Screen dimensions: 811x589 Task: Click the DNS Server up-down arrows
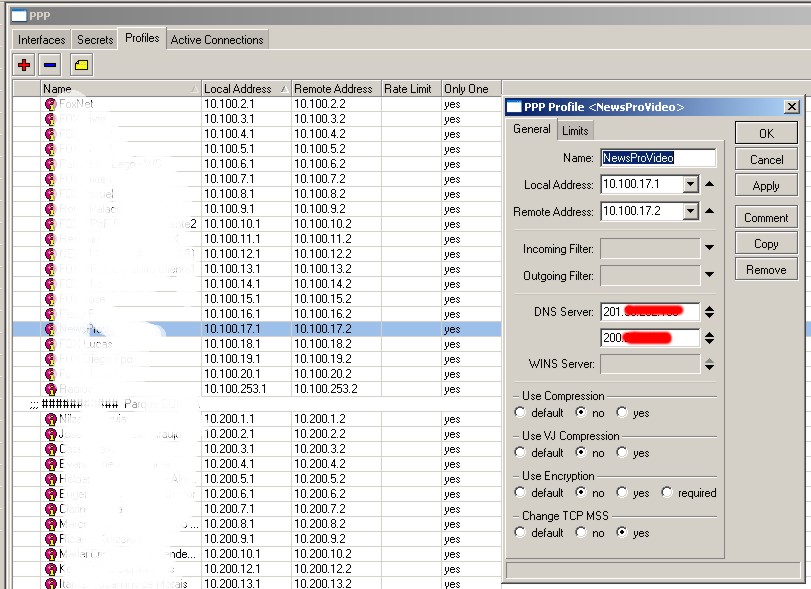709,312
